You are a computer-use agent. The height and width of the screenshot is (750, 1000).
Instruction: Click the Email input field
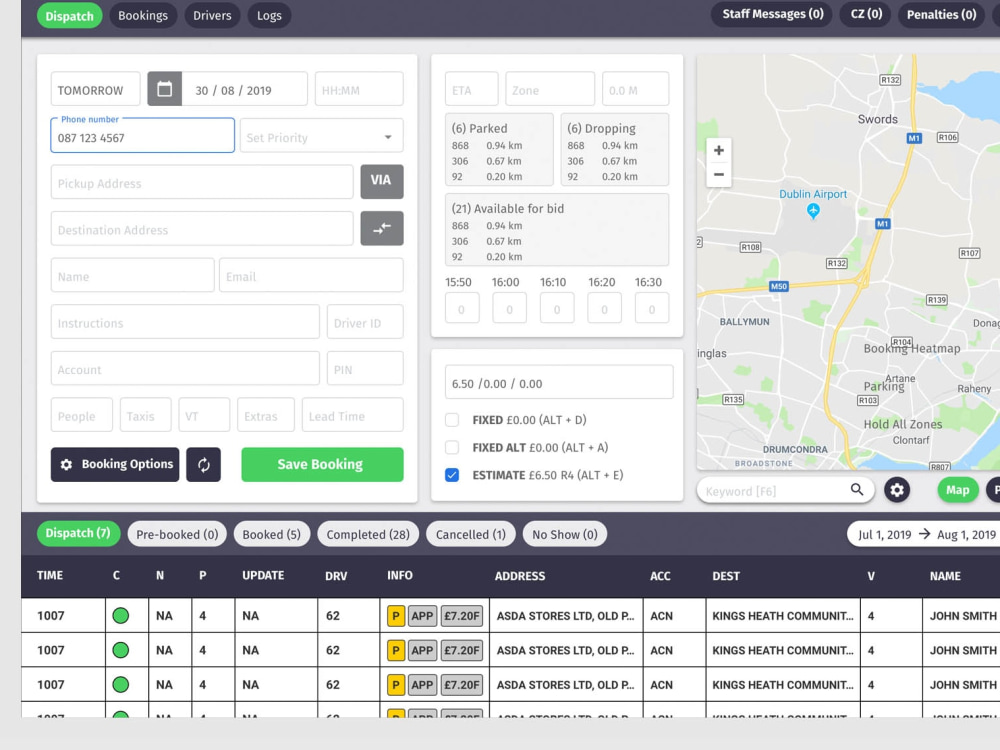(x=311, y=275)
